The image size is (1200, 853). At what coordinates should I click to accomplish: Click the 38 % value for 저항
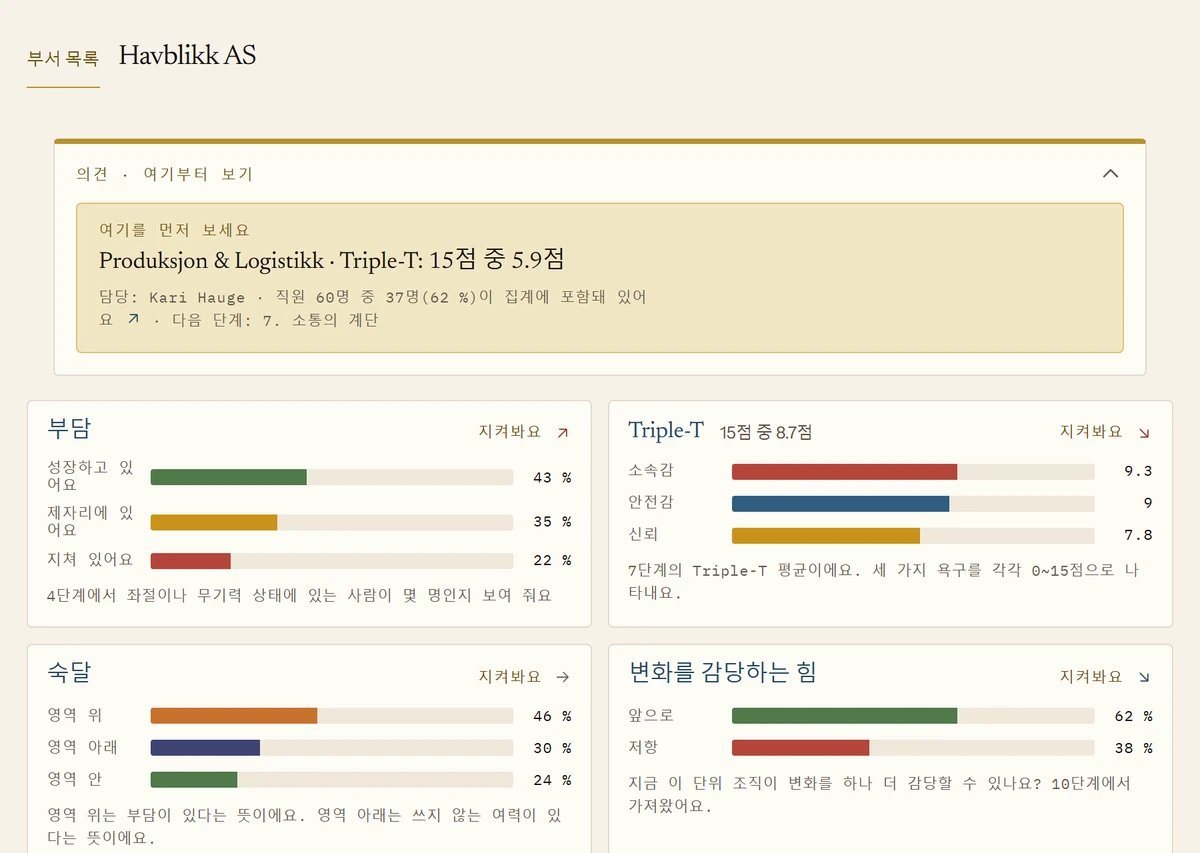(x=1133, y=748)
